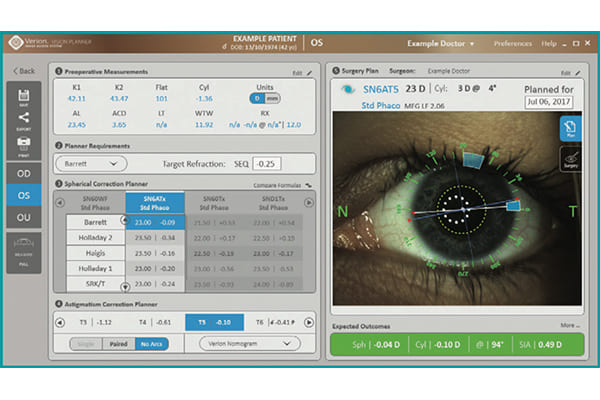Open the Preferences menu

[x=512, y=44]
